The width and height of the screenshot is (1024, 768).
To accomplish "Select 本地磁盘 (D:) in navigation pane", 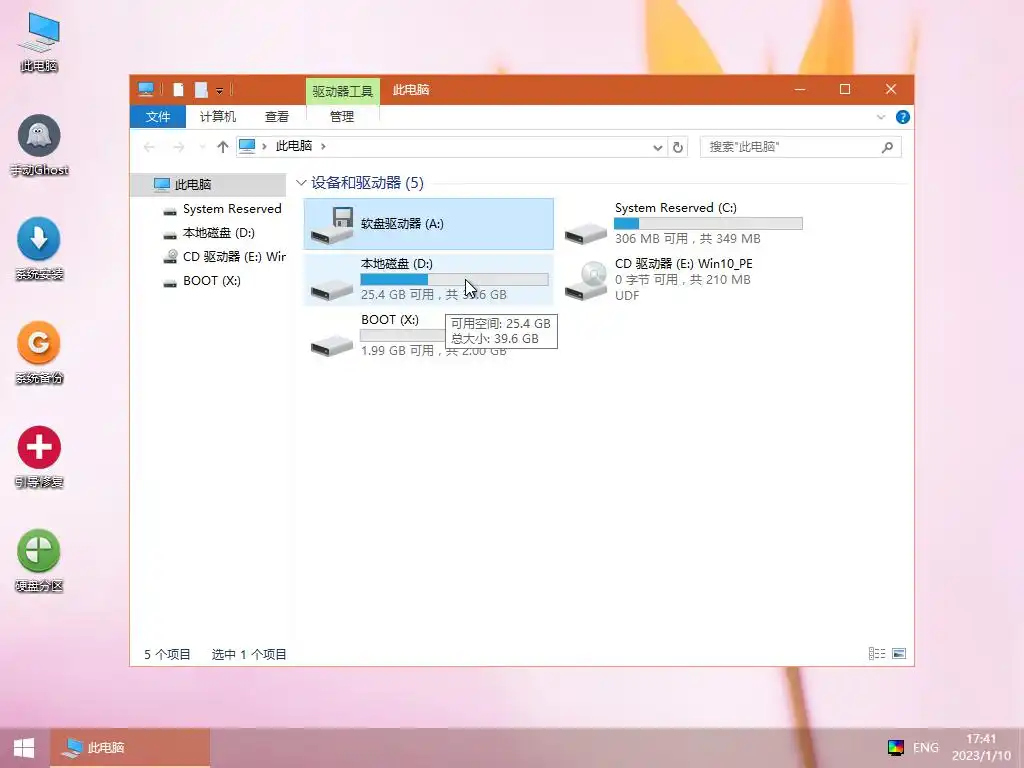I will pos(209,233).
